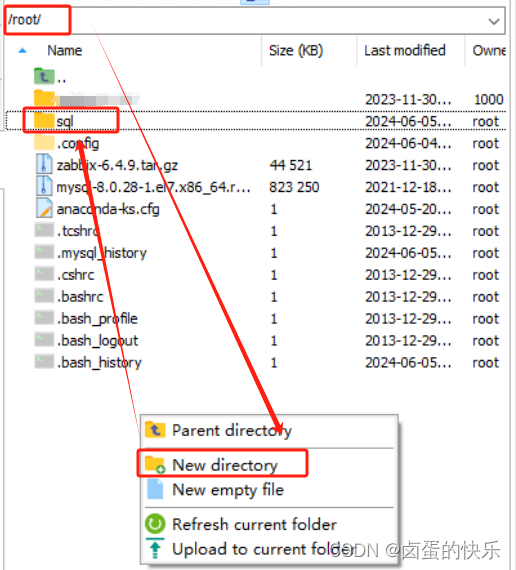Viewport: 516px width, 570px height.
Task: Click the Owner column header
Action: 487,51
